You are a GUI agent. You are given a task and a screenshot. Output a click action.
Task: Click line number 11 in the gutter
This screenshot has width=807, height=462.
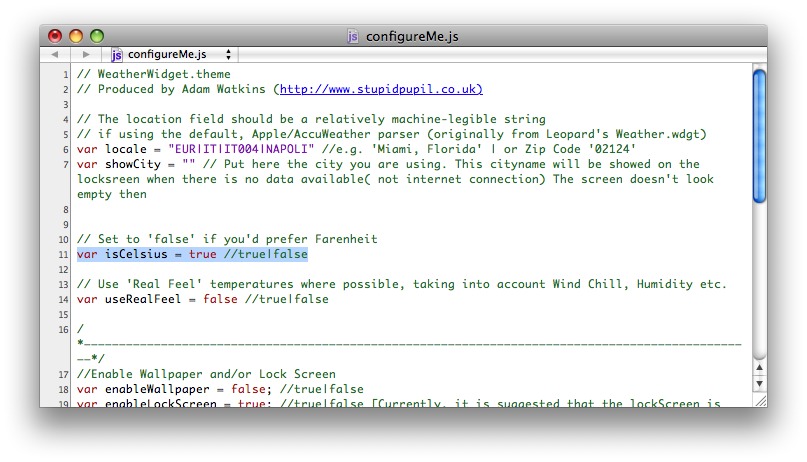click(65, 254)
